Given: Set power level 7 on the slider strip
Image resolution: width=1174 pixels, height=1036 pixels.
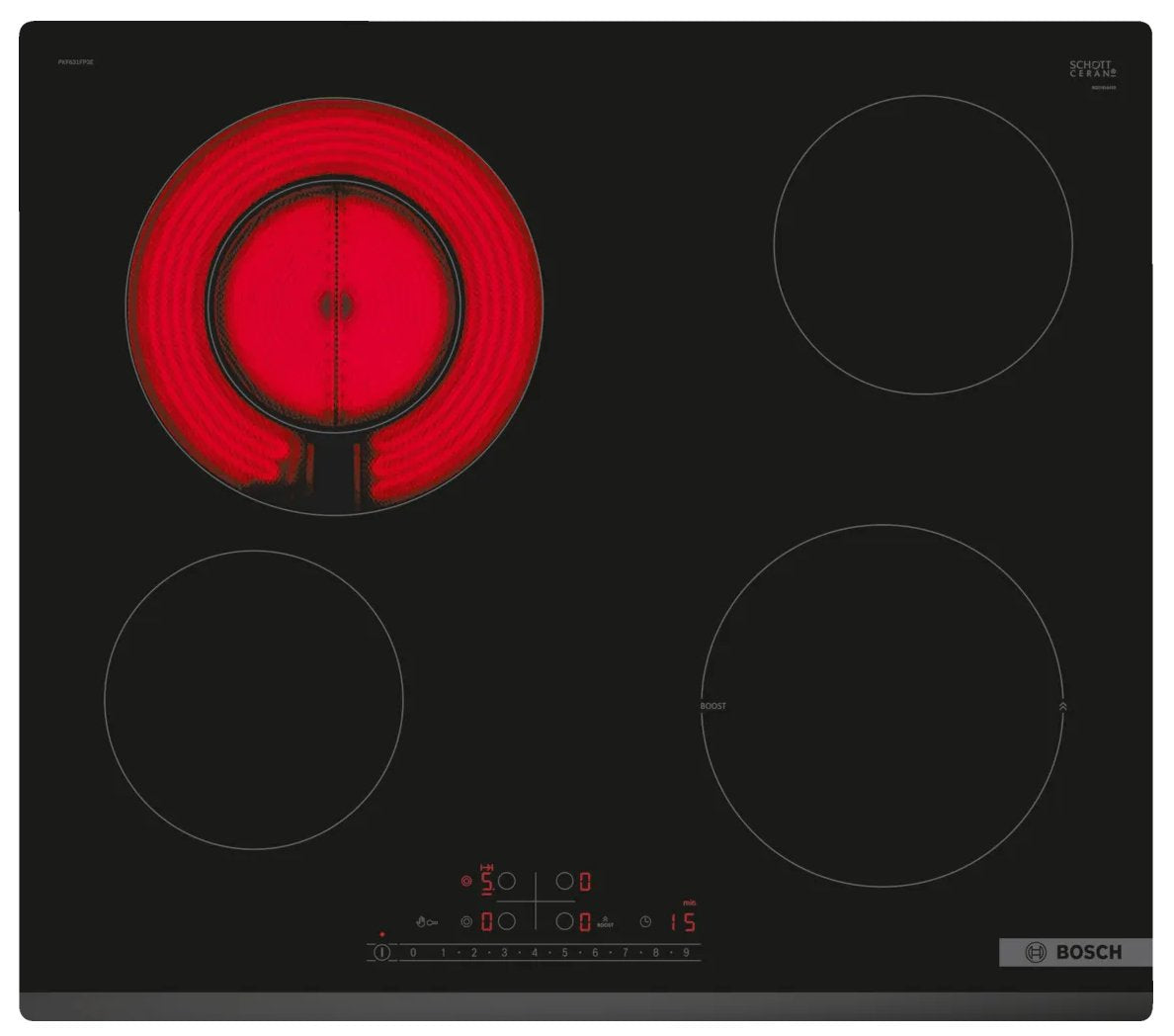Looking at the screenshot, I should pyautogui.click(x=625, y=951).
